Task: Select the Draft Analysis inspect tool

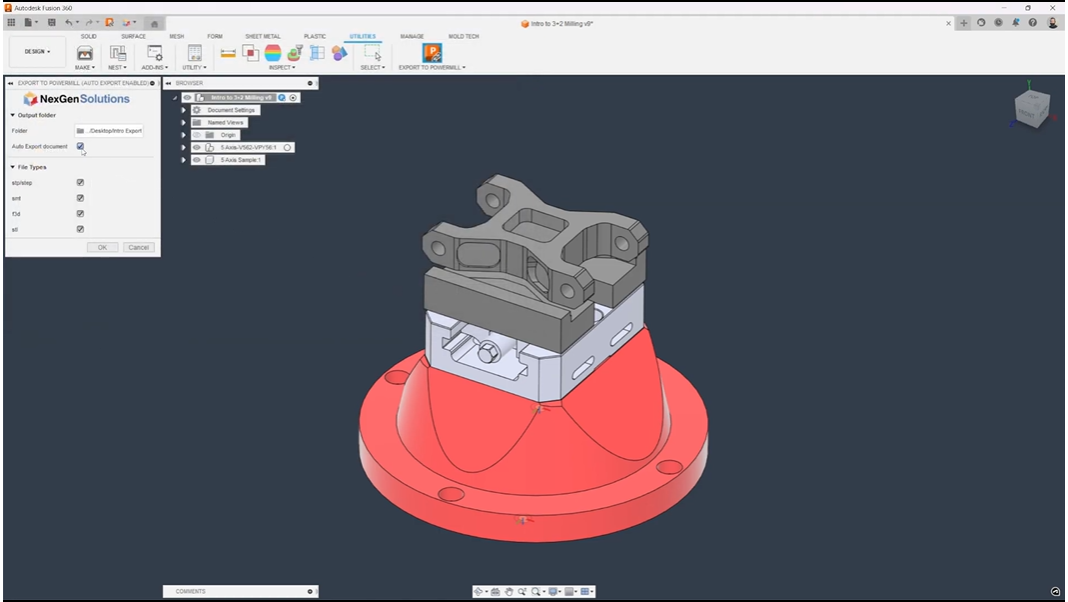Action: (x=295, y=53)
